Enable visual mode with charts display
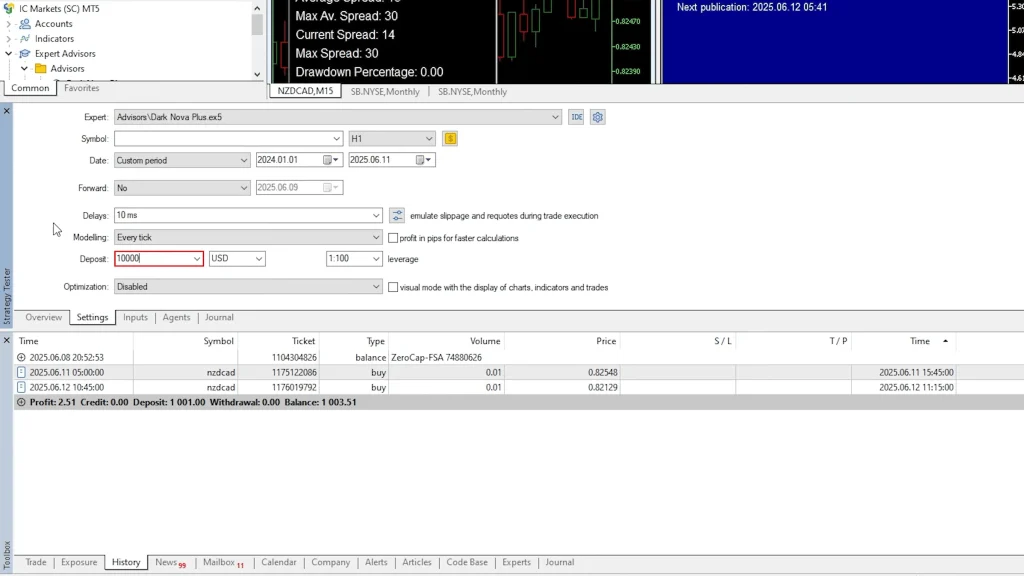 coord(393,287)
